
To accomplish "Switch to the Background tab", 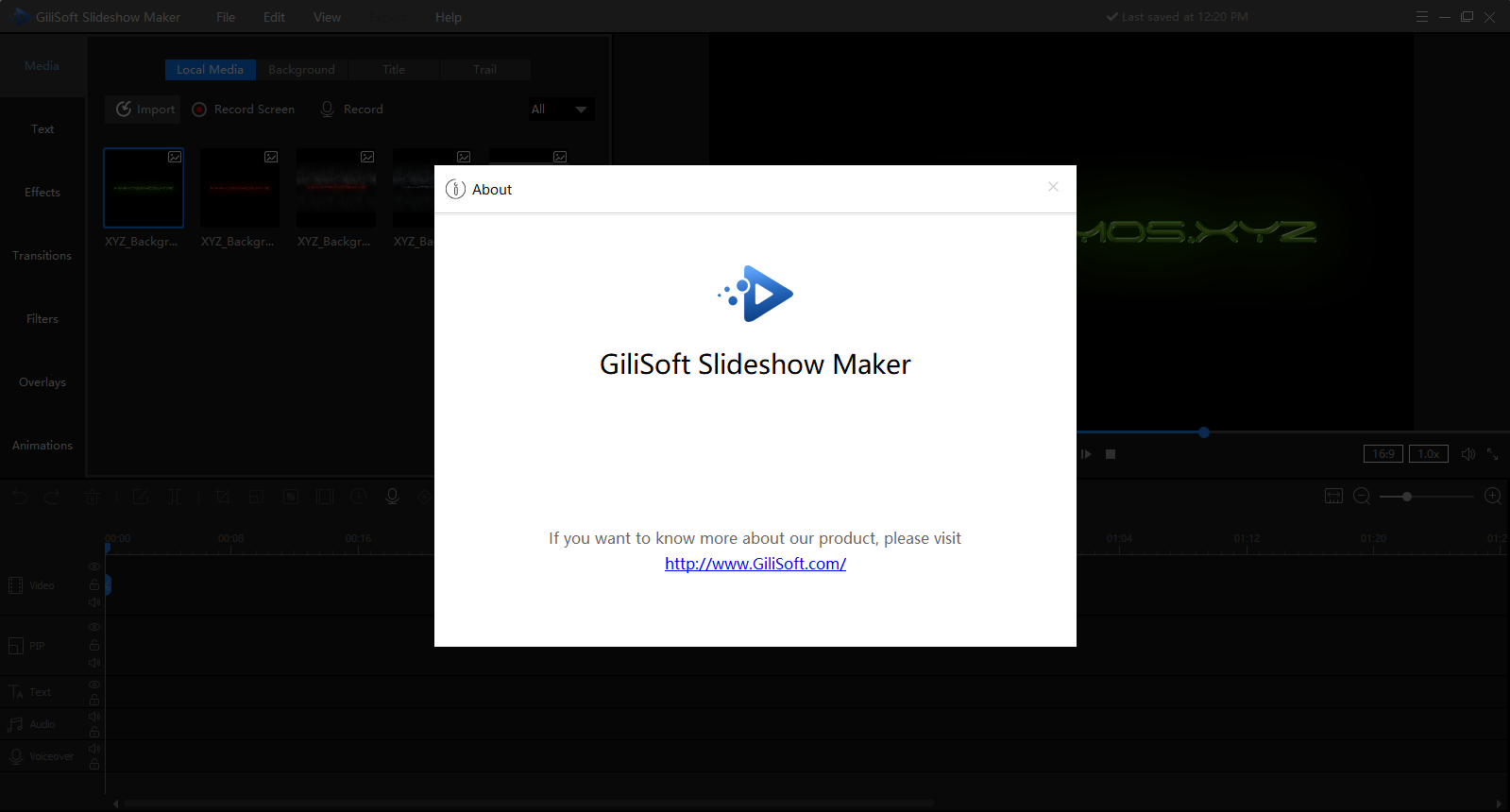I will (301, 70).
